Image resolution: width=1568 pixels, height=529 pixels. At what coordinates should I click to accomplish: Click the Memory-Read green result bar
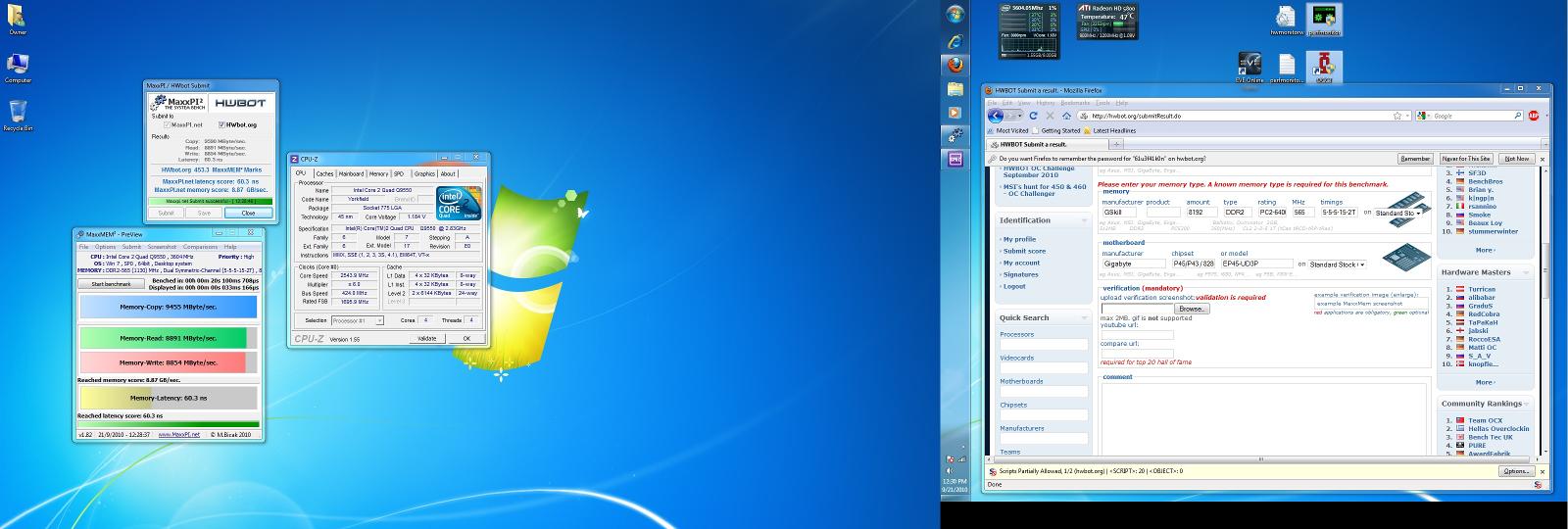coord(163,337)
